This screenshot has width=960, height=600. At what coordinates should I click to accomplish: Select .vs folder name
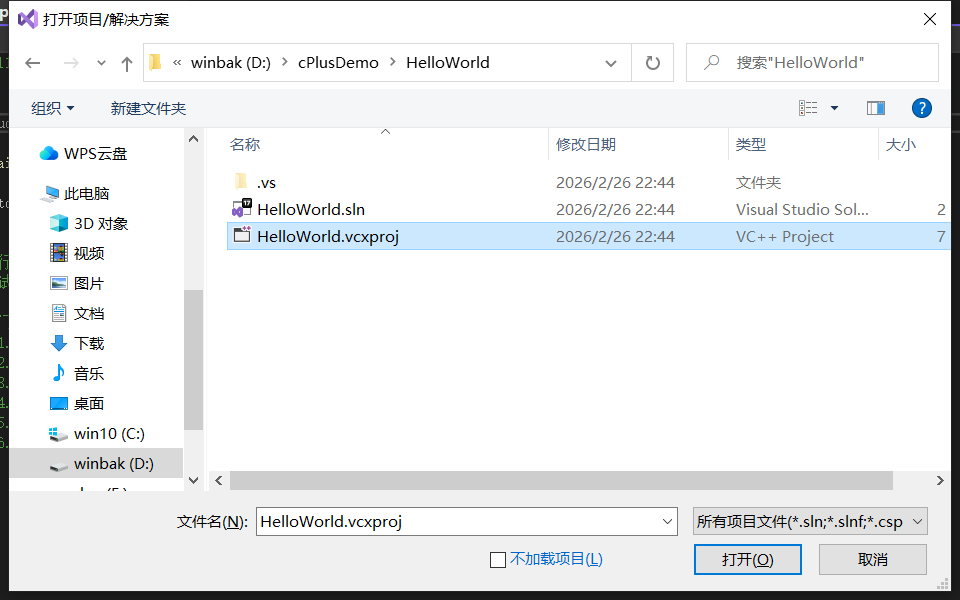pos(266,182)
